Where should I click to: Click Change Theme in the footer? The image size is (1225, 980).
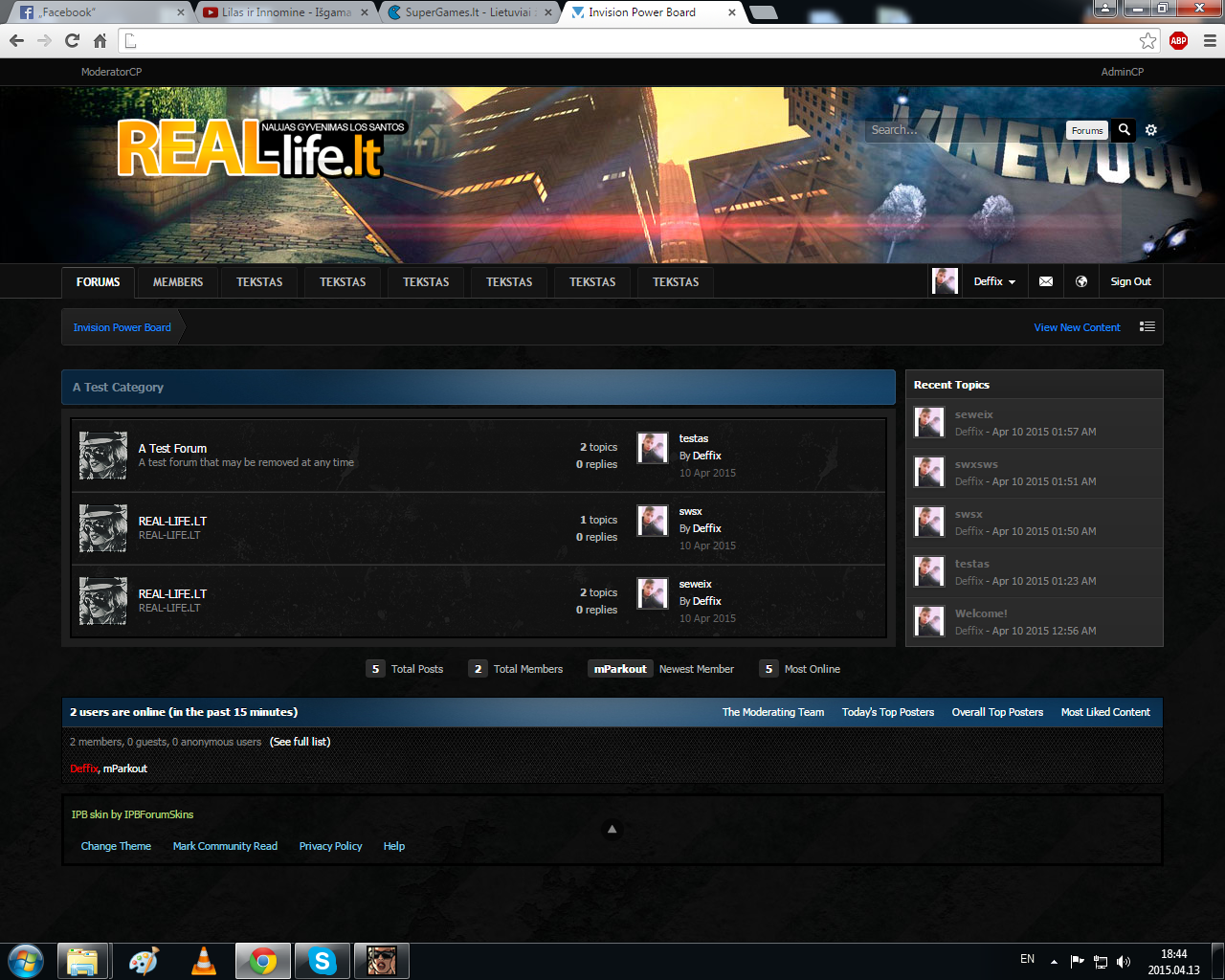[116, 846]
